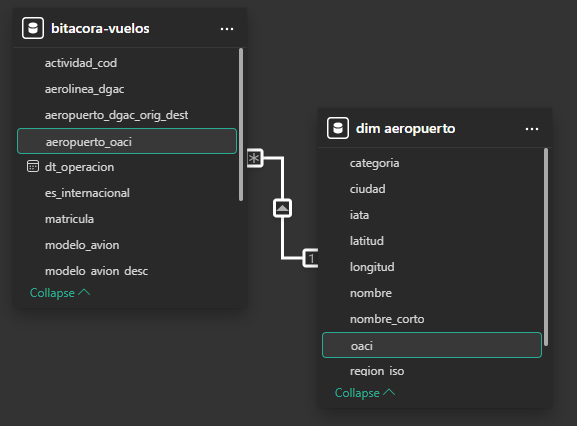Select the dt_operacion field
The image size is (577, 426).
127,167
